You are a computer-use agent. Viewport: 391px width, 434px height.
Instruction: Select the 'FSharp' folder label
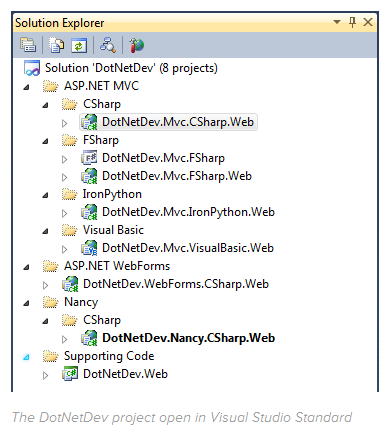pyautogui.click(x=101, y=140)
